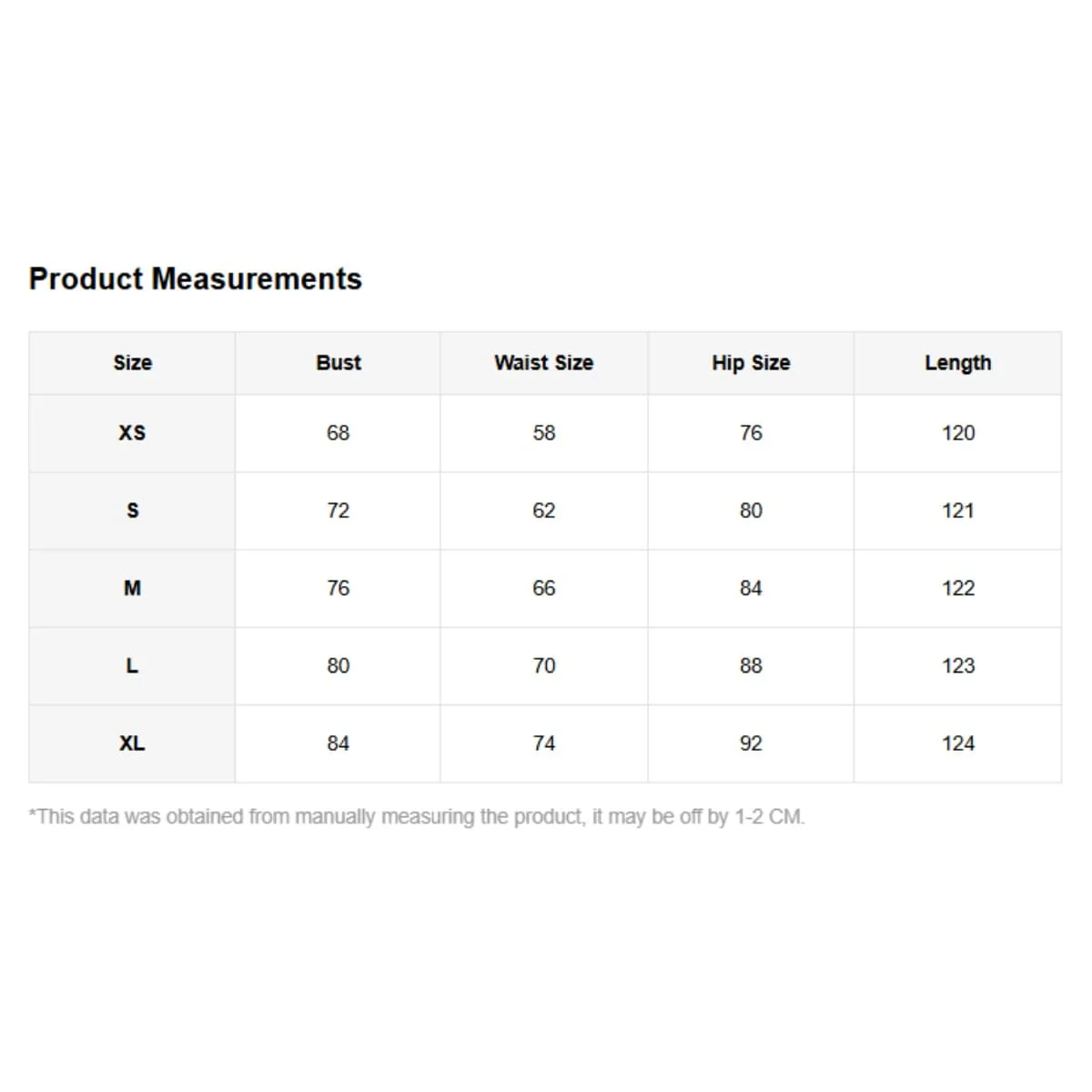The width and height of the screenshot is (1092, 1092).
Task: Click the Product Measurements heading
Action: pos(196,278)
